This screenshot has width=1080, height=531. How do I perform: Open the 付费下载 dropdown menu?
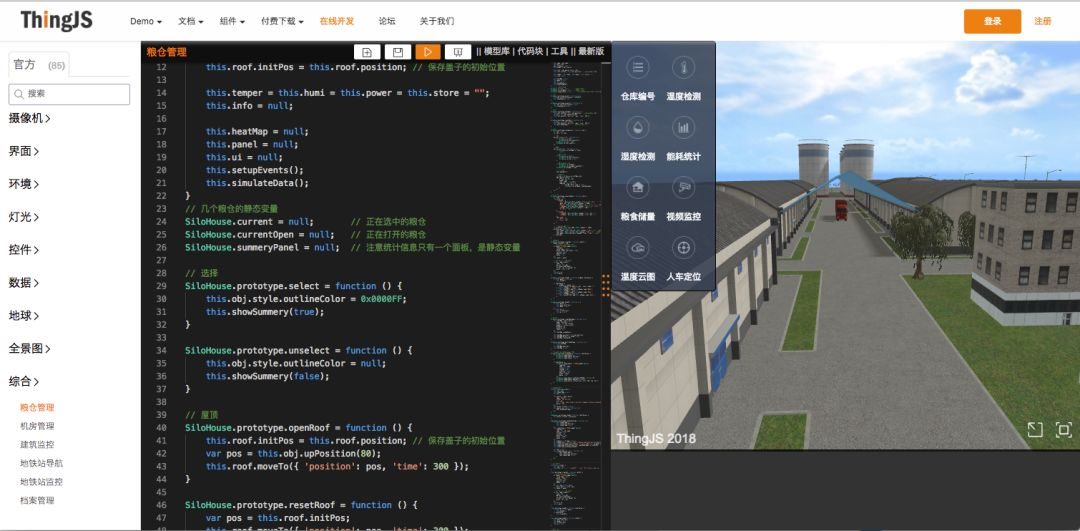click(x=282, y=21)
